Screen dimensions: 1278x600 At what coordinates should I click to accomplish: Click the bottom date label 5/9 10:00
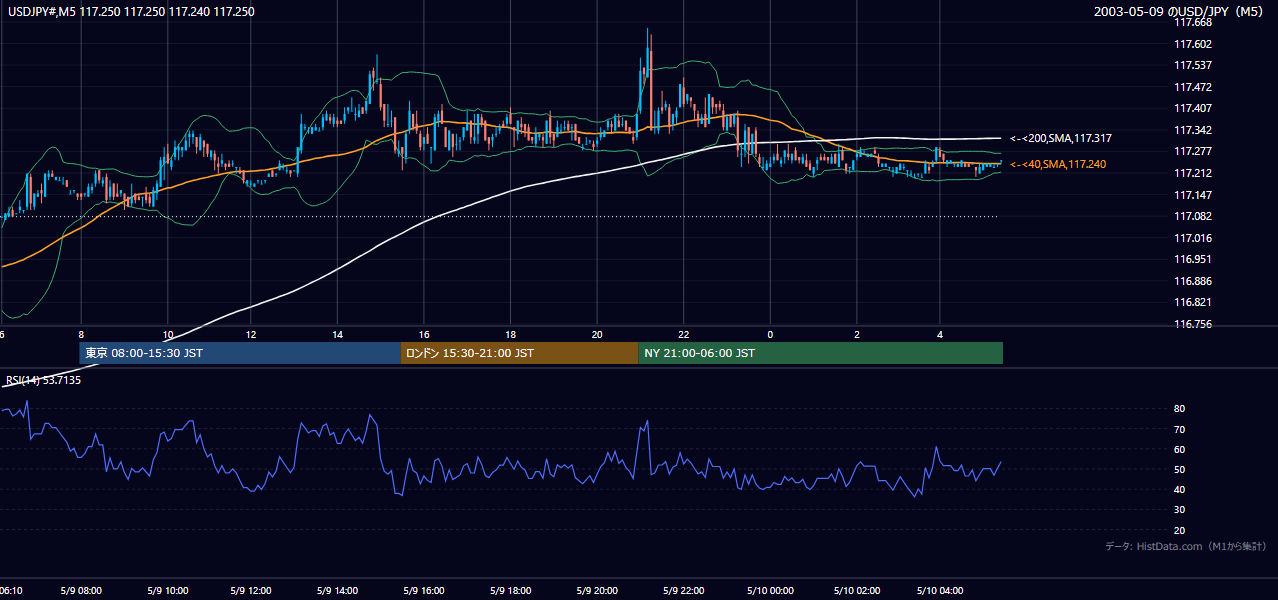click(x=167, y=591)
